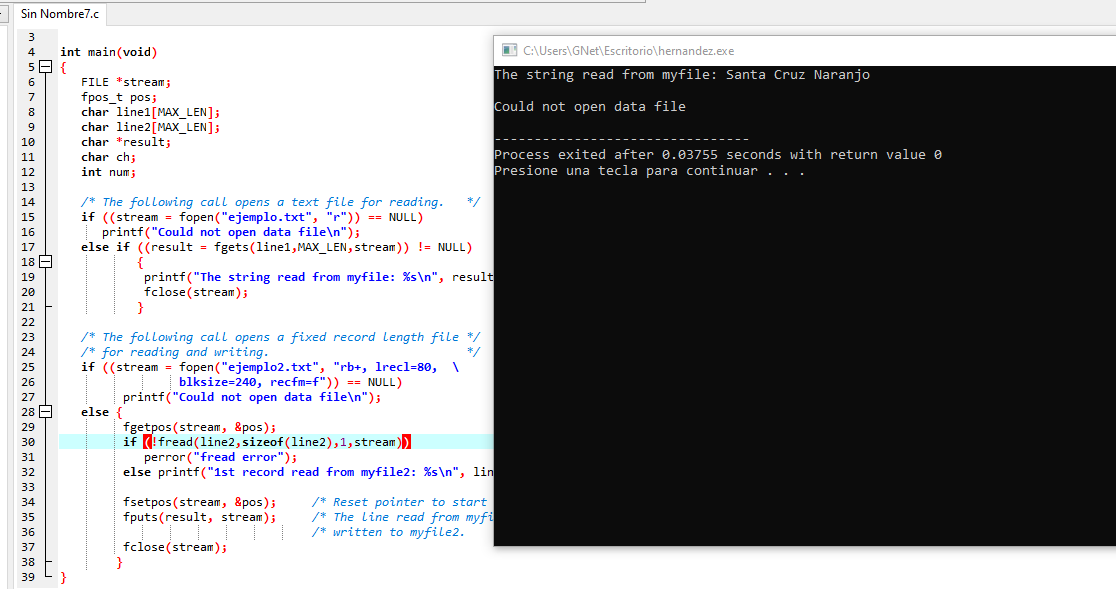
Task: Click the 'fputs(result, stream);' line
Action: (x=199, y=516)
